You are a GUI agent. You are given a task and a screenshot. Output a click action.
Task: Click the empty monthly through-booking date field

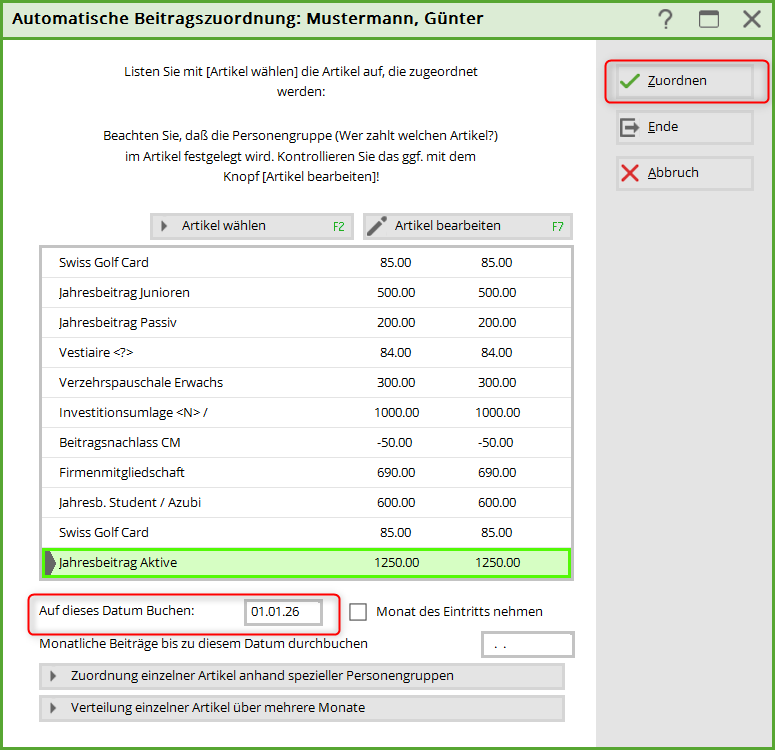tap(527, 645)
